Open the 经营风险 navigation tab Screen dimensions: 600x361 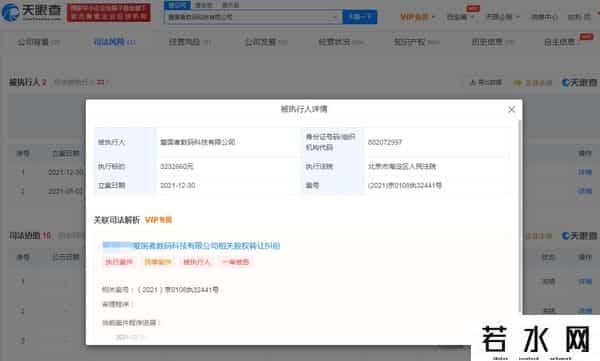189,42
